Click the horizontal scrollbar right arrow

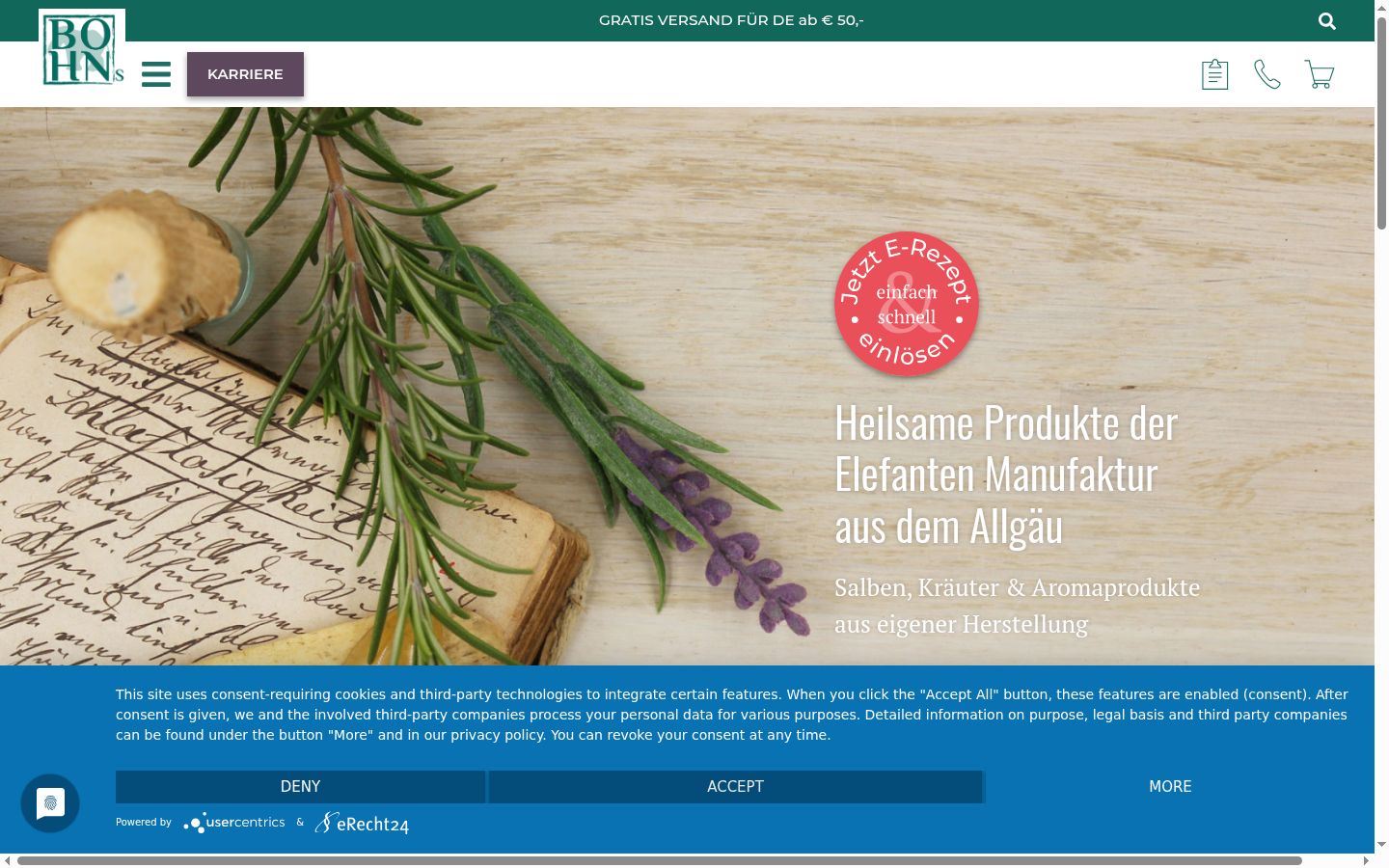[1366, 860]
